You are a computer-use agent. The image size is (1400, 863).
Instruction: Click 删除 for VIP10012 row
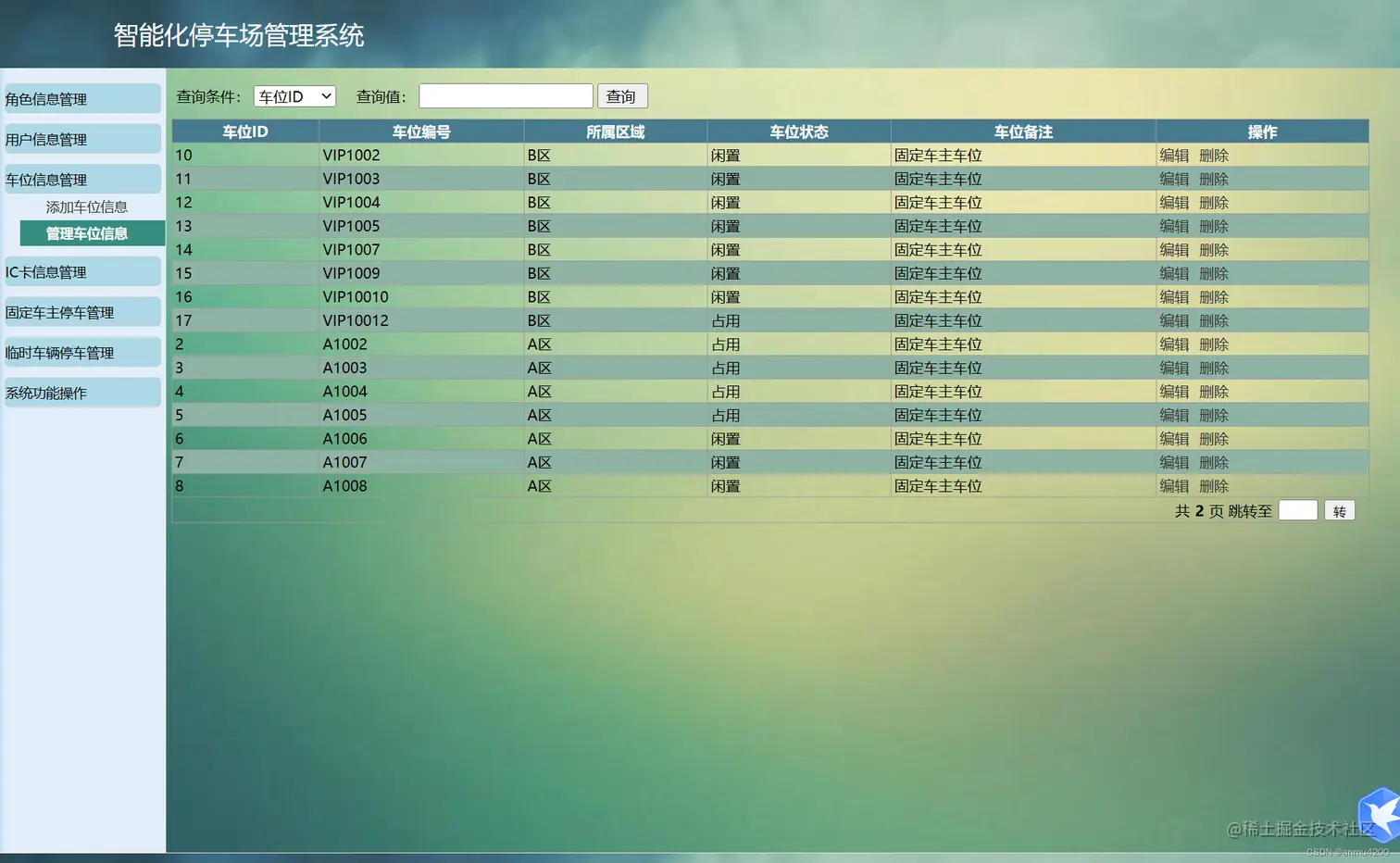click(1214, 320)
